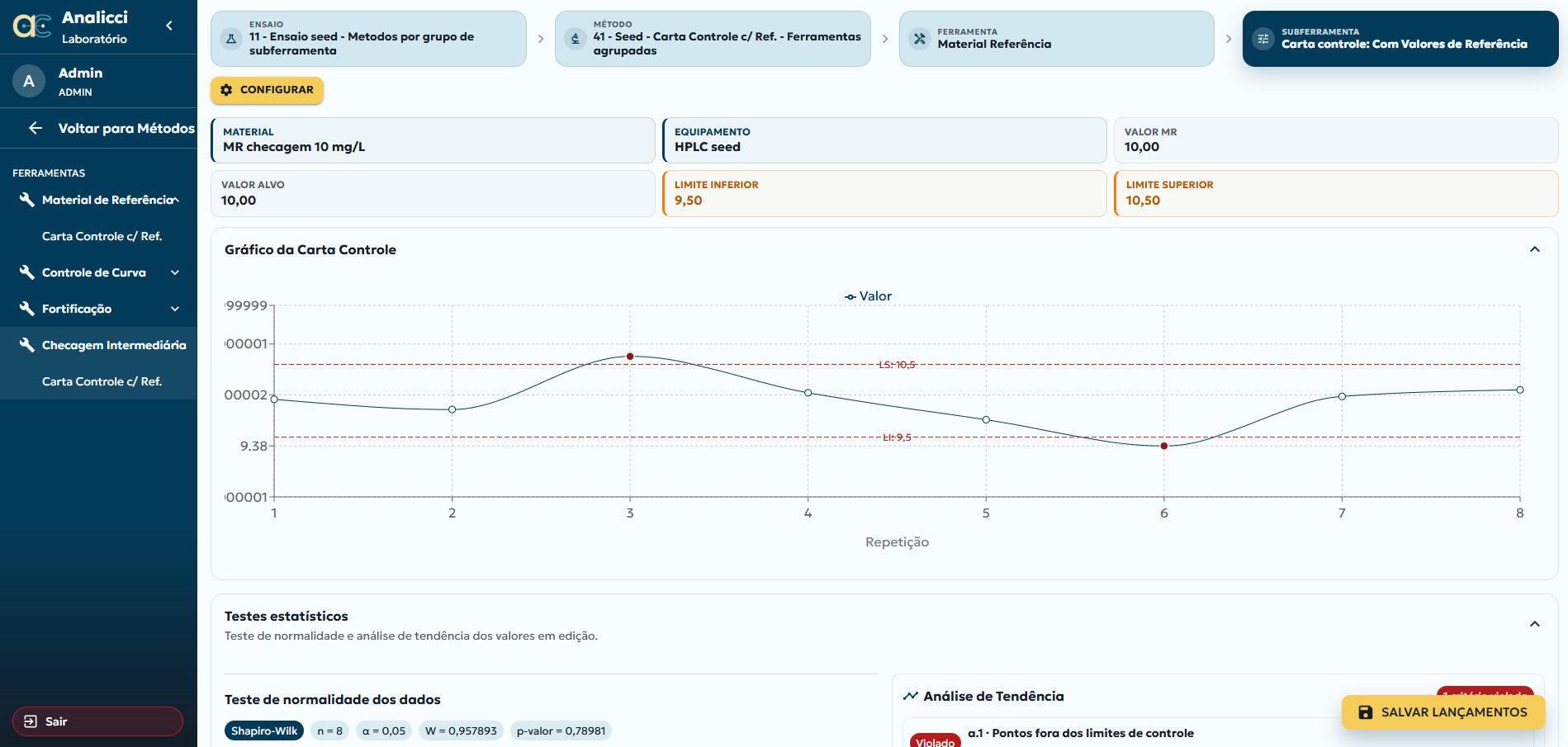Click the Equipamento value 'HPLC seed'

(708, 147)
